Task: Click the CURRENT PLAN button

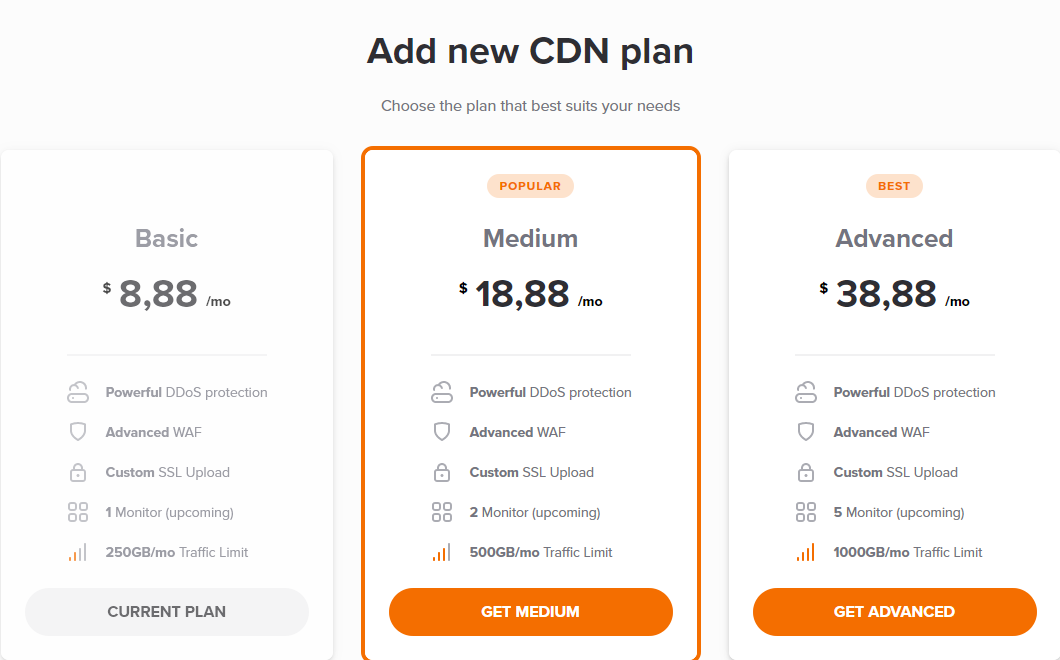Action: tap(167, 612)
